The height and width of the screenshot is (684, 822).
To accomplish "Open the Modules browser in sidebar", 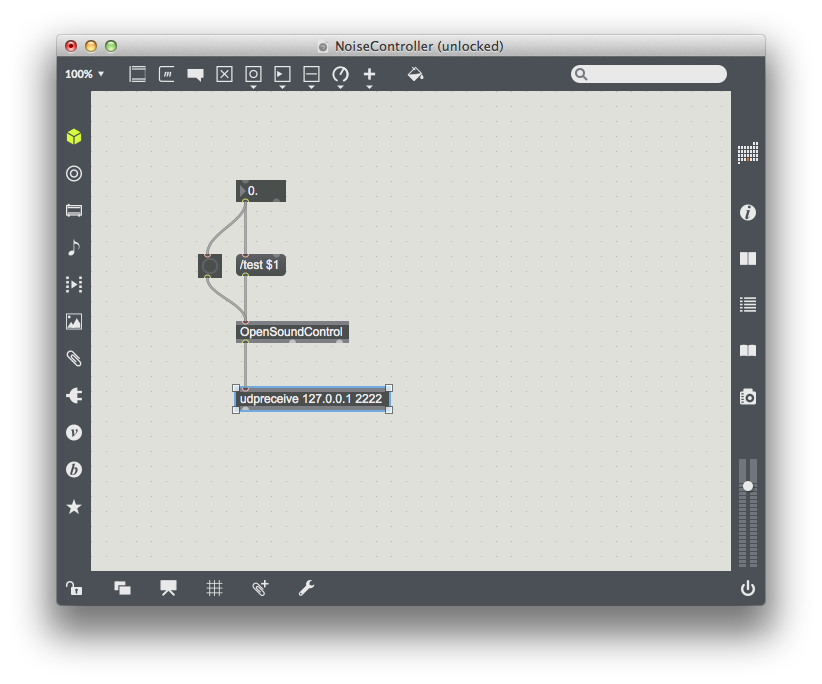I will (74, 211).
